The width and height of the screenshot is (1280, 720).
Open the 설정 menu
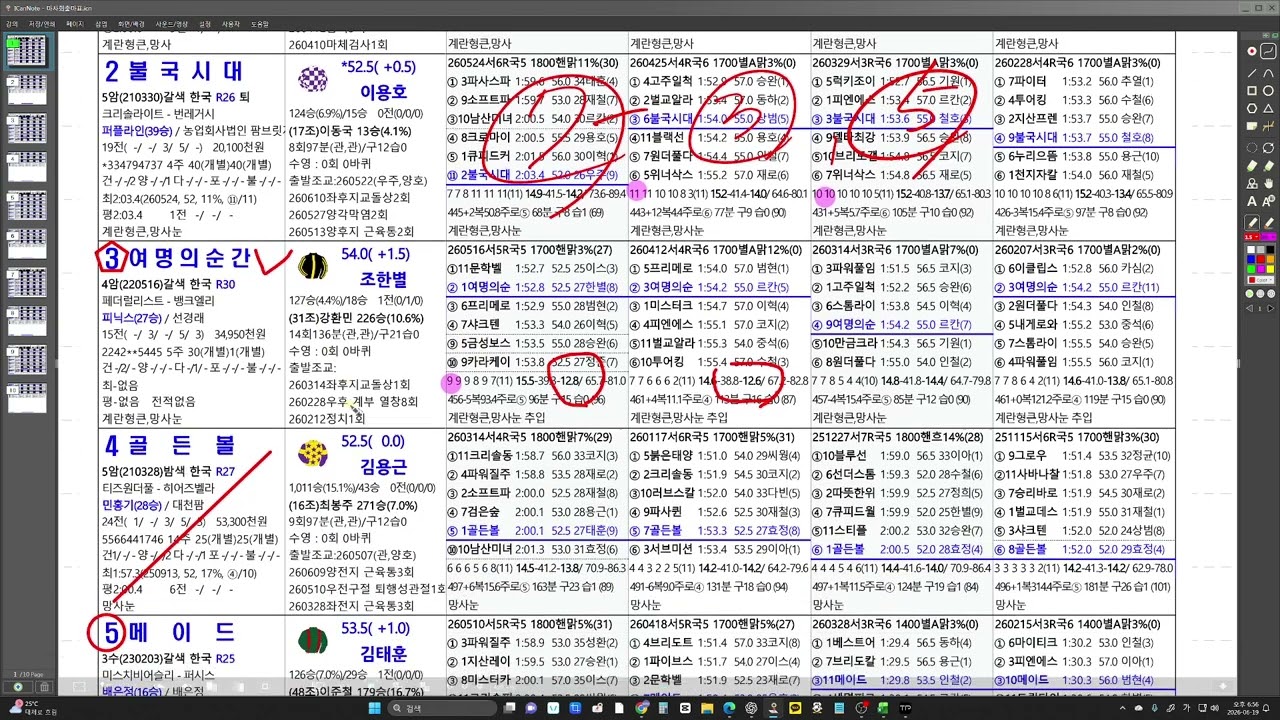click(x=205, y=22)
